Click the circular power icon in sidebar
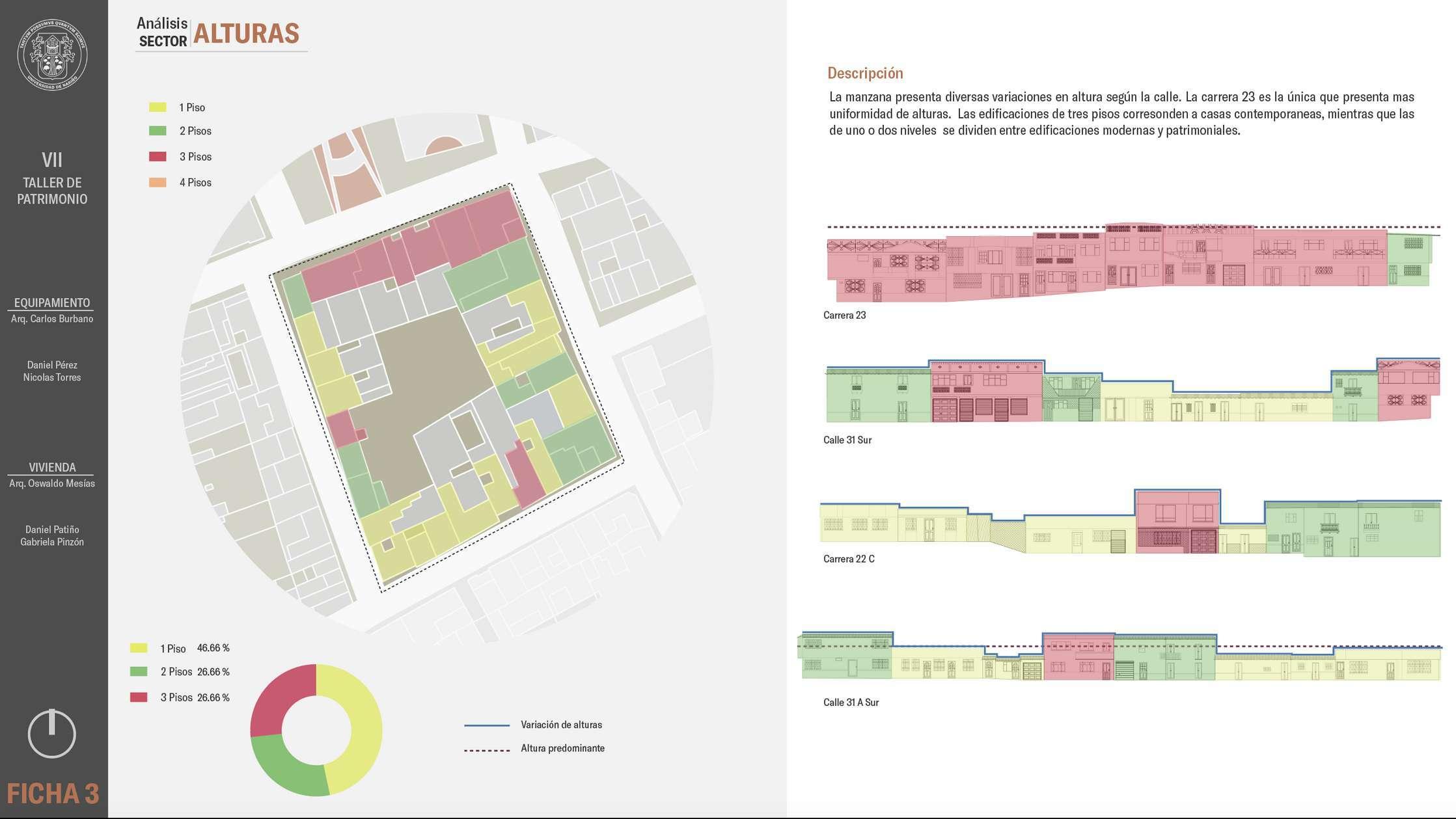 pyautogui.click(x=52, y=733)
